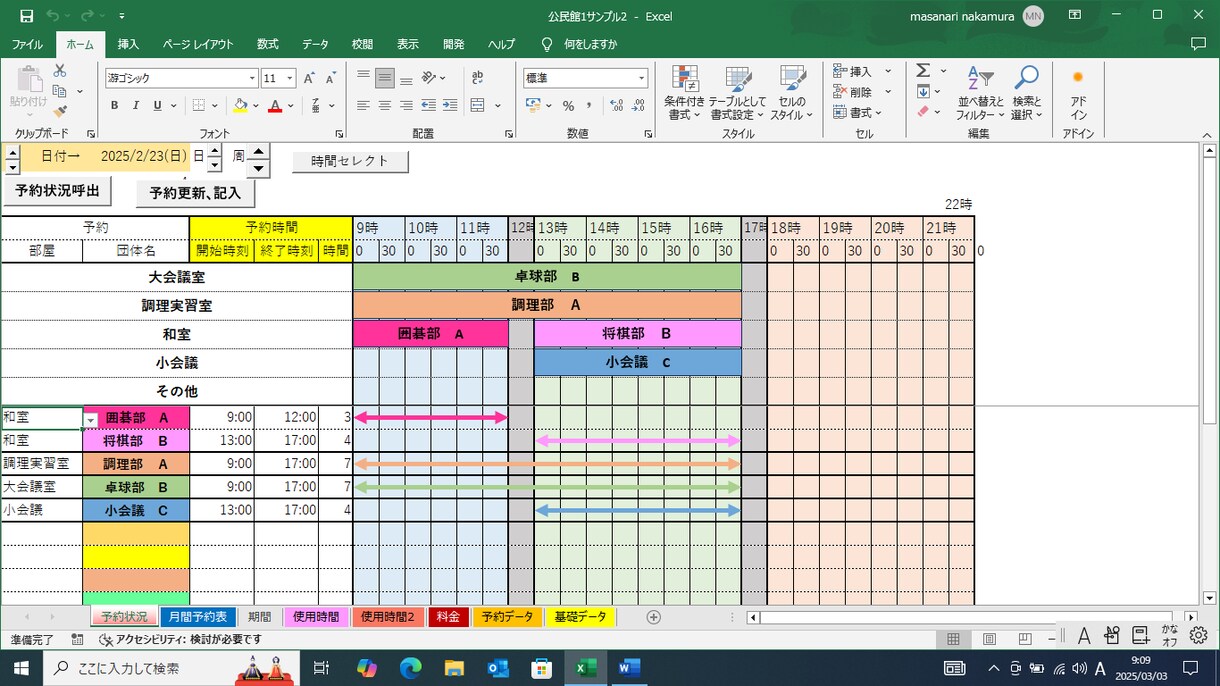The image size is (1220, 686).
Task: Add a new sheet with plus button
Action: pos(654,617)
